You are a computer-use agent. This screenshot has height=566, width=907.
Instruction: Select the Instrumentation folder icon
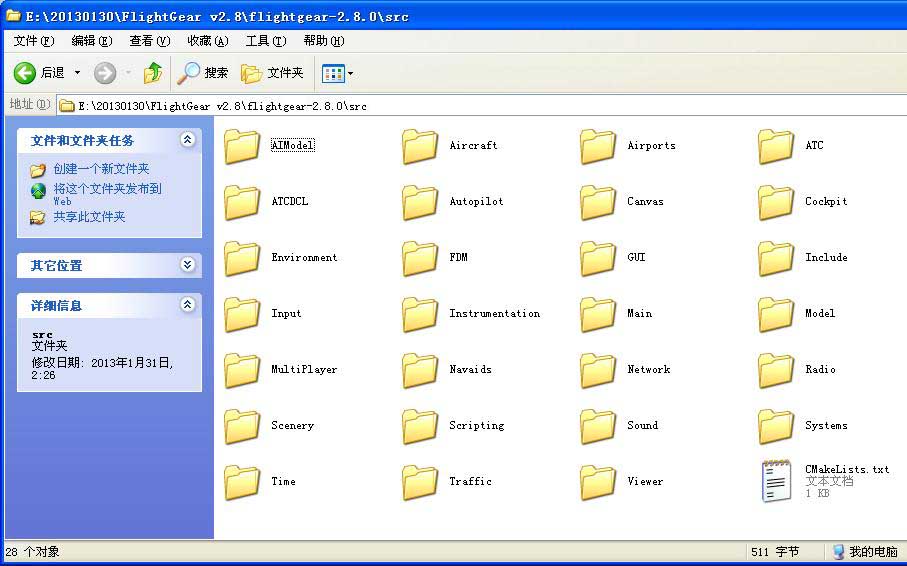click(421, 314)
